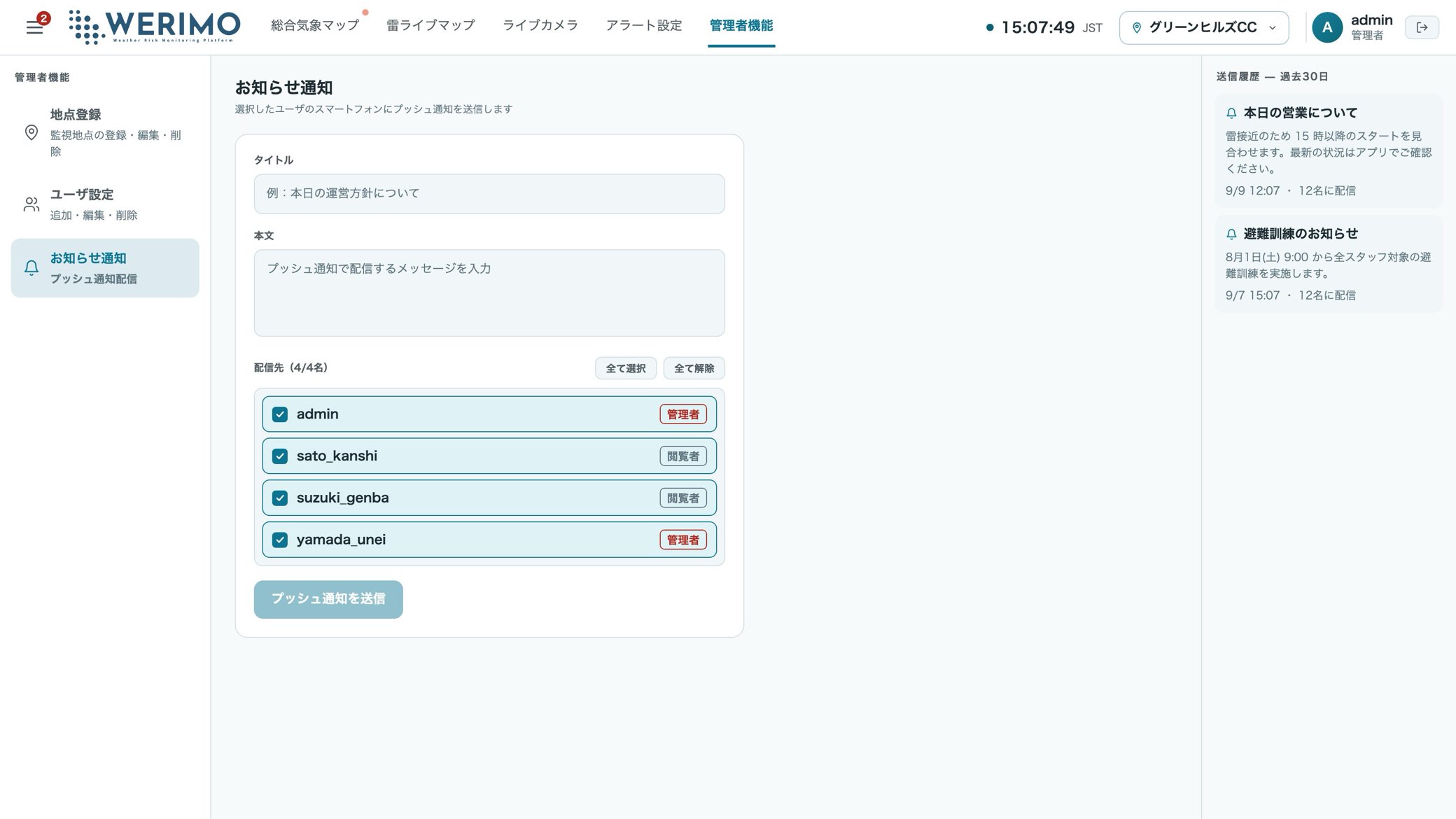
Task: Click the 9/9 12:07 delivery timestamp
Action: (x=1252, y=191)
